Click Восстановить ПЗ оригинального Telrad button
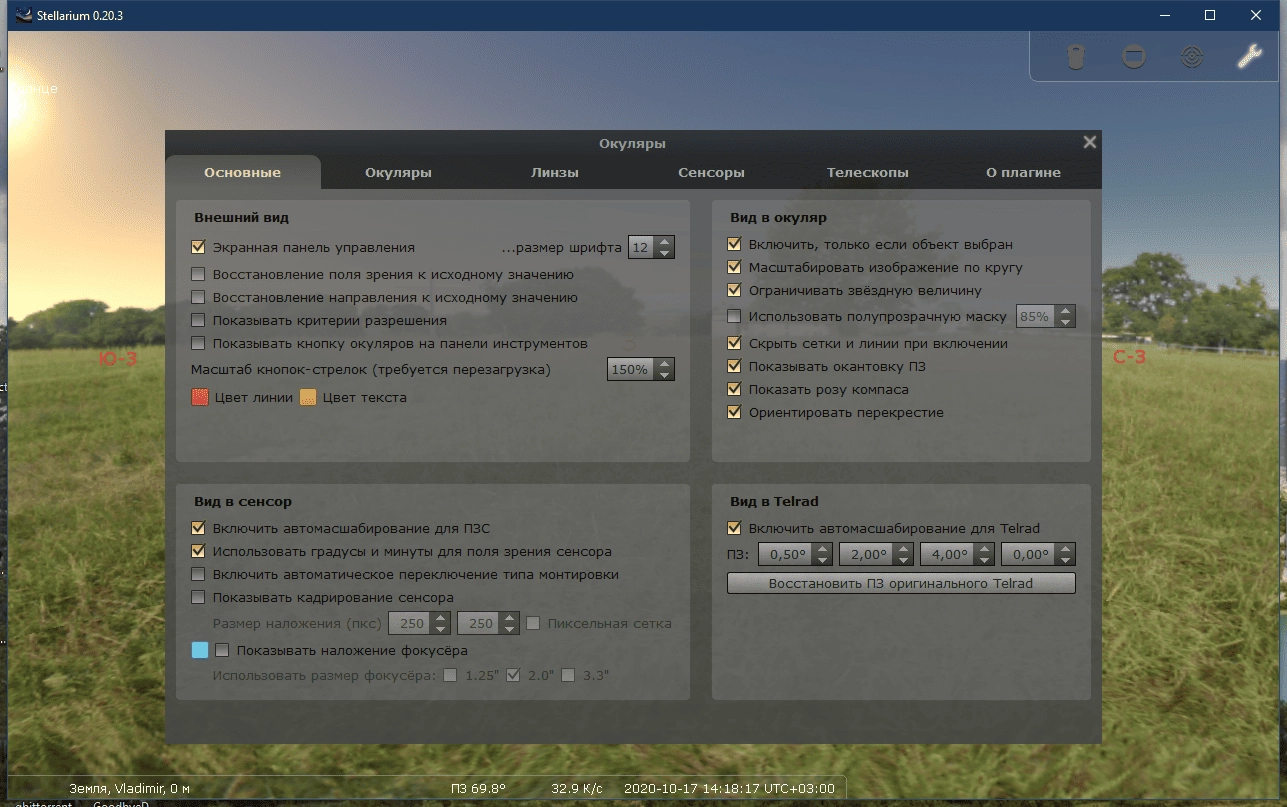Screen dimensions: 1287x807 pos(901,583)
